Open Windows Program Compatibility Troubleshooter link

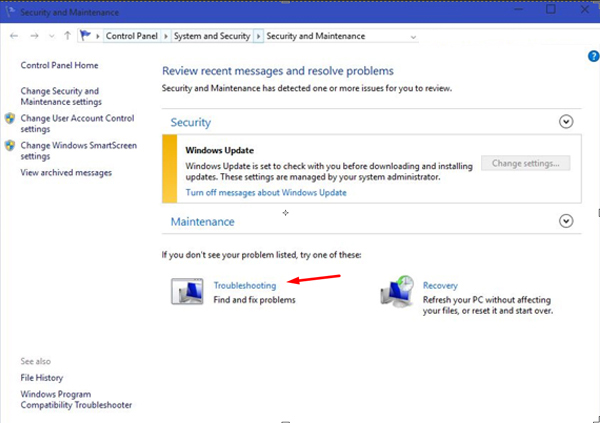[x=76, y=400]
